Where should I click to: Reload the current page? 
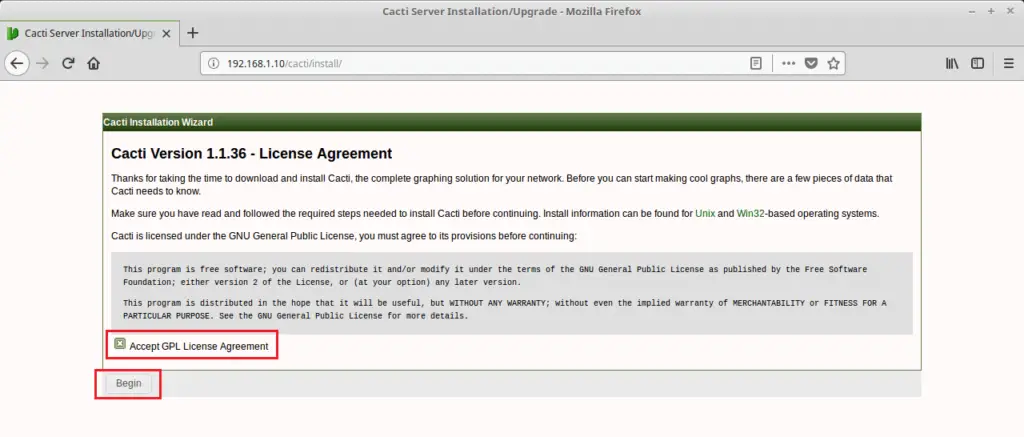[x=68, y=63]
